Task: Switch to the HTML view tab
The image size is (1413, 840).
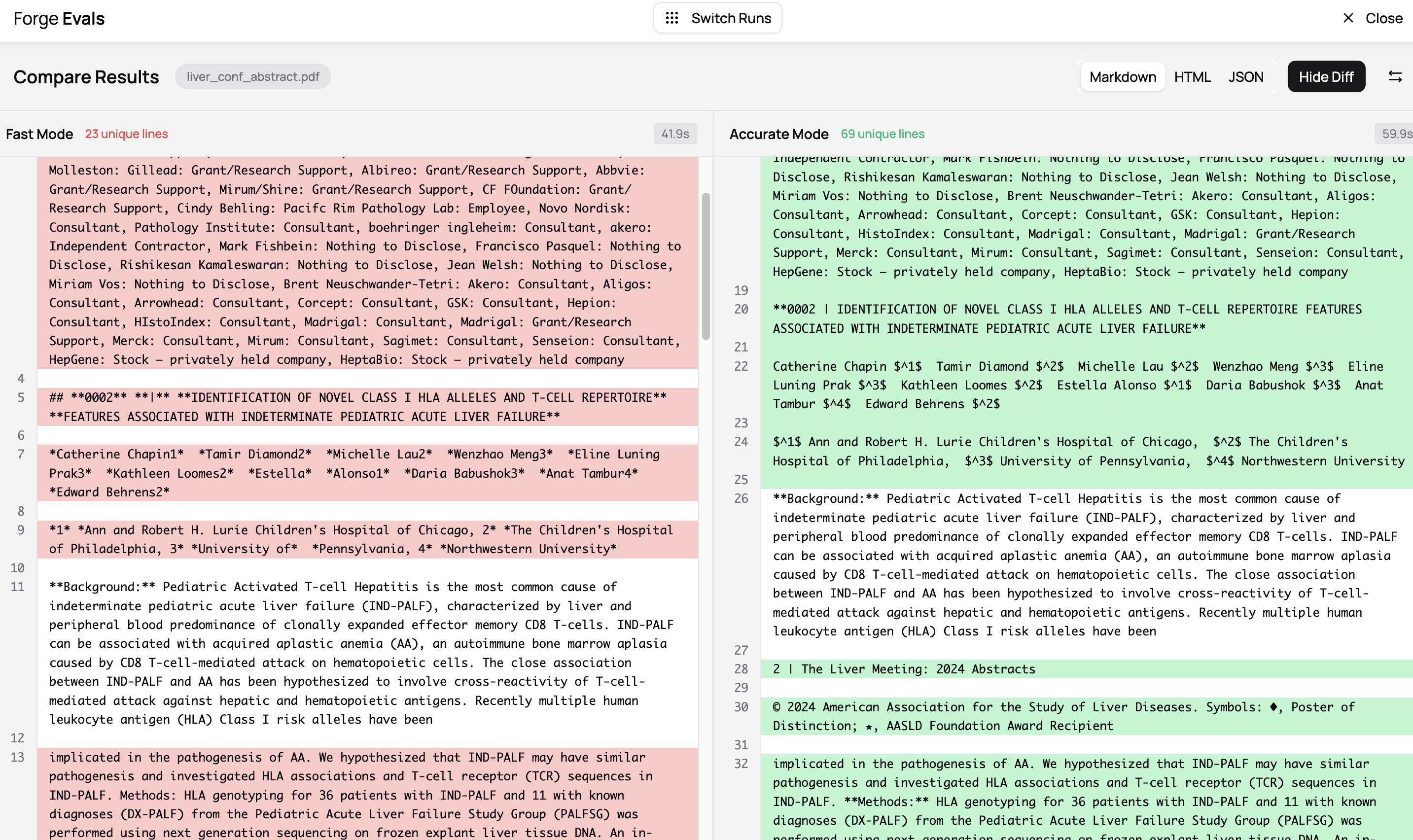Action: coord(1192,76)
